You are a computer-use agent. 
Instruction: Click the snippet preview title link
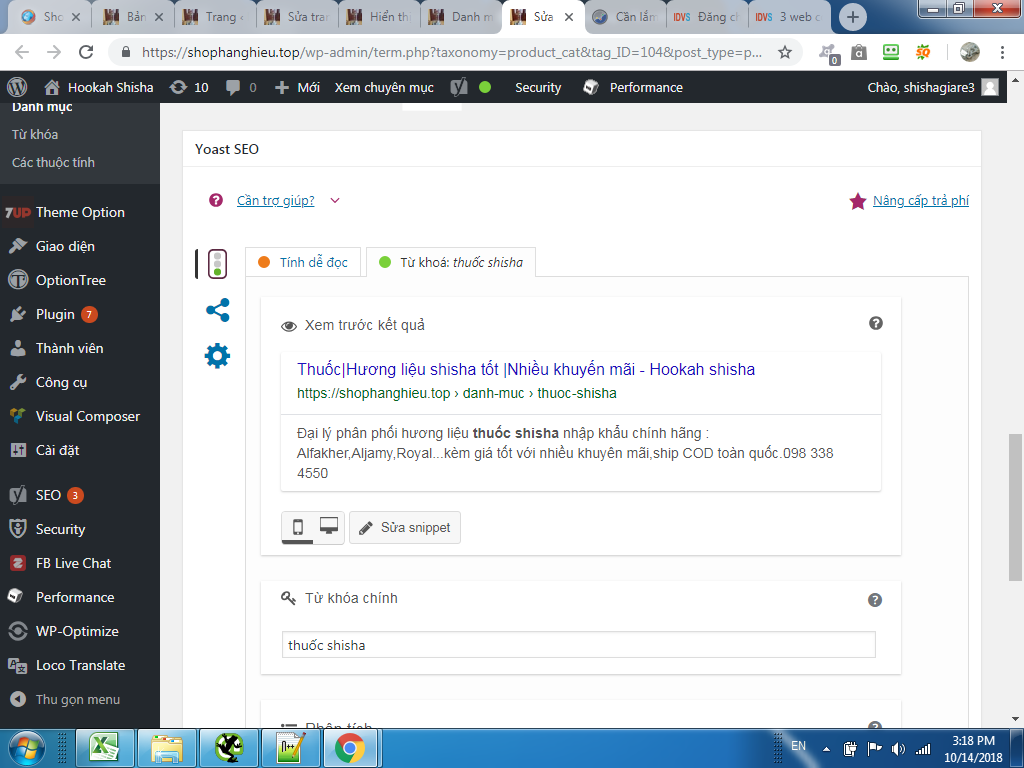(526, 370)
